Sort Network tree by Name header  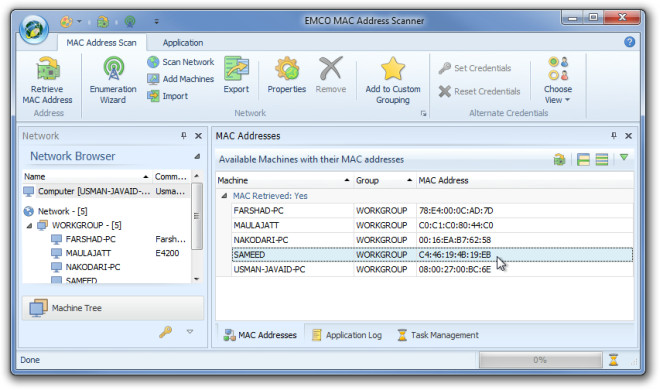pos(87,176)
